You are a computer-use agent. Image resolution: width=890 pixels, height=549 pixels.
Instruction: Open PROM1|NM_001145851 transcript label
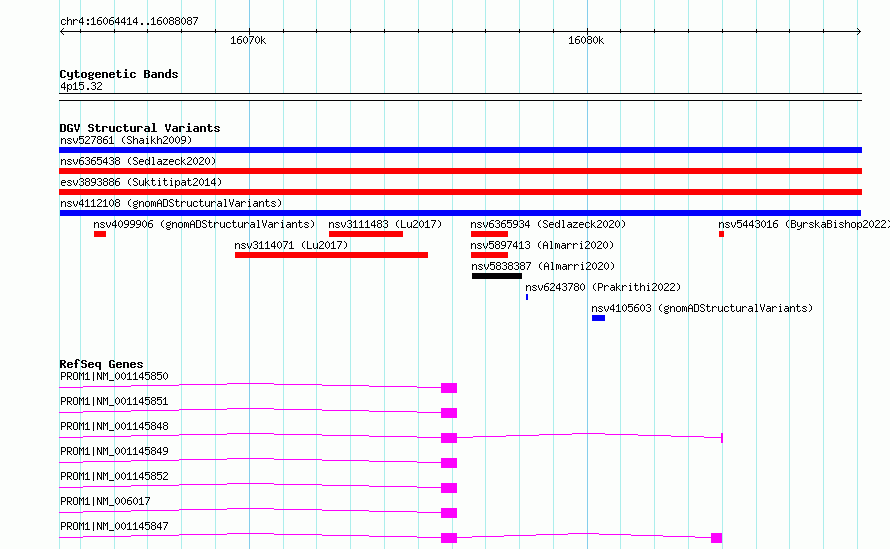coord(114,401)
